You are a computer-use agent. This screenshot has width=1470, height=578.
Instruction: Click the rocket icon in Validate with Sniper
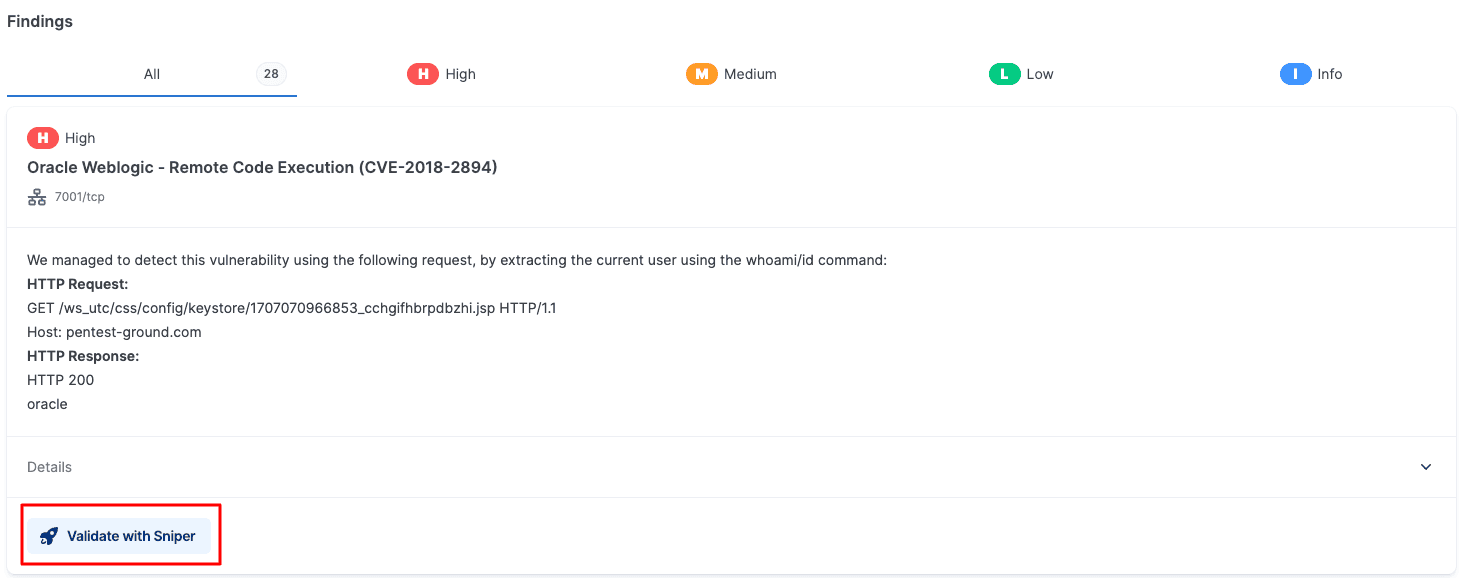point(48,535)
